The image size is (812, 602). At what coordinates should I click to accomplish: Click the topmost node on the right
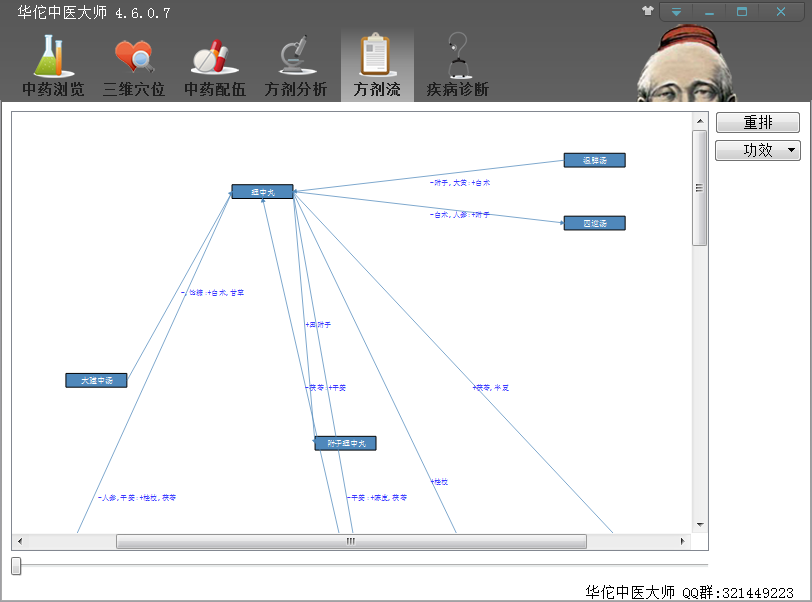[x=595, y=160]
